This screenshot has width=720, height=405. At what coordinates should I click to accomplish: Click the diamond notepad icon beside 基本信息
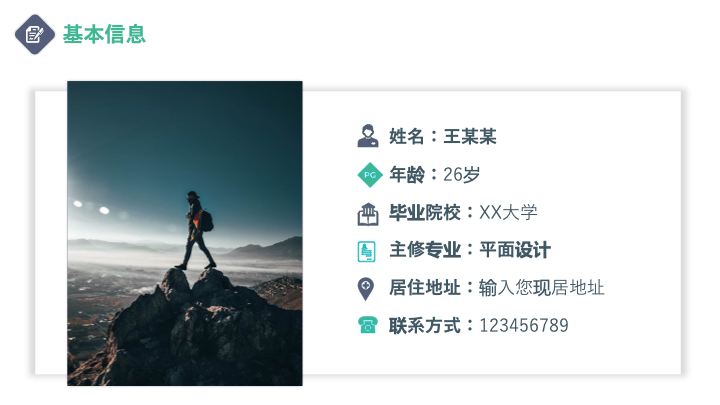(x=35, y=34)
